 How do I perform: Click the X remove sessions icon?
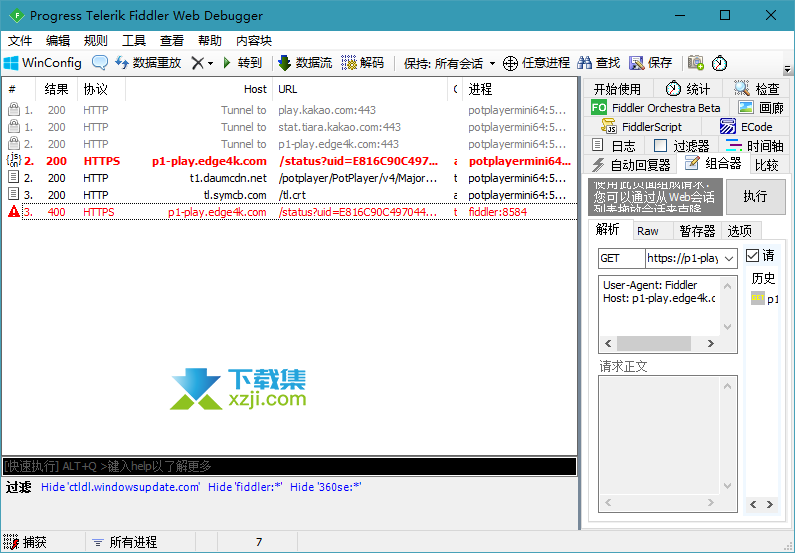(198, 63)
